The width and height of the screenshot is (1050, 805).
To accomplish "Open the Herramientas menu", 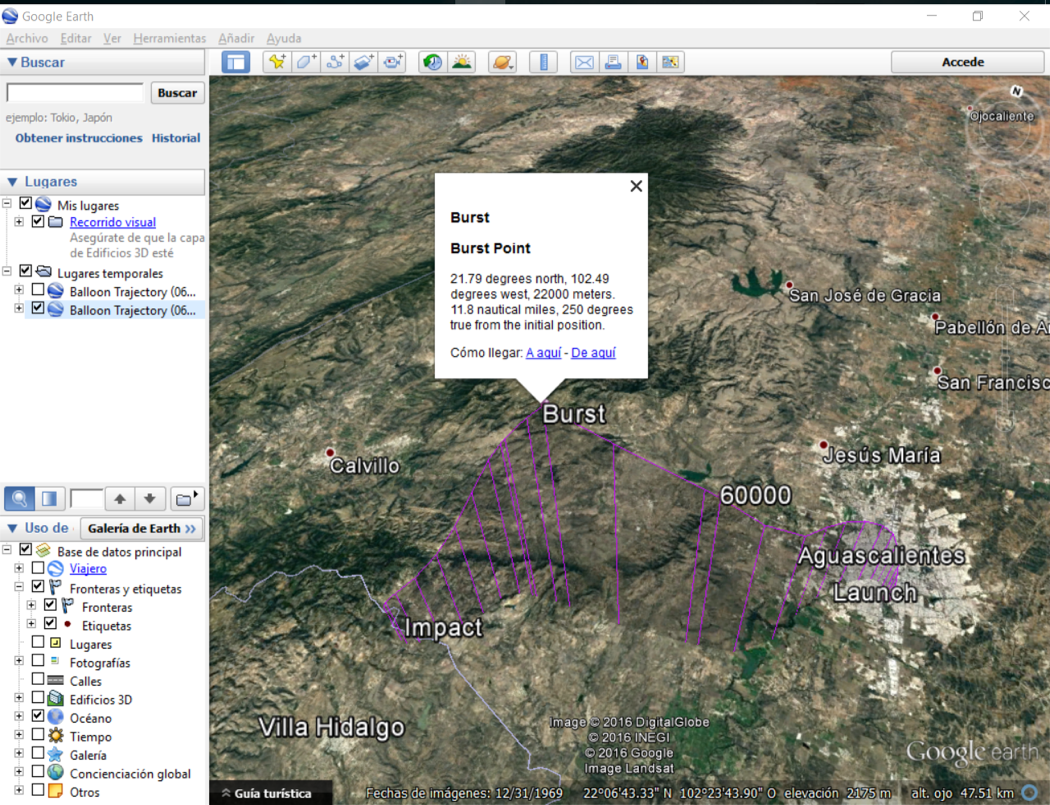I will (x=169, y=38).
